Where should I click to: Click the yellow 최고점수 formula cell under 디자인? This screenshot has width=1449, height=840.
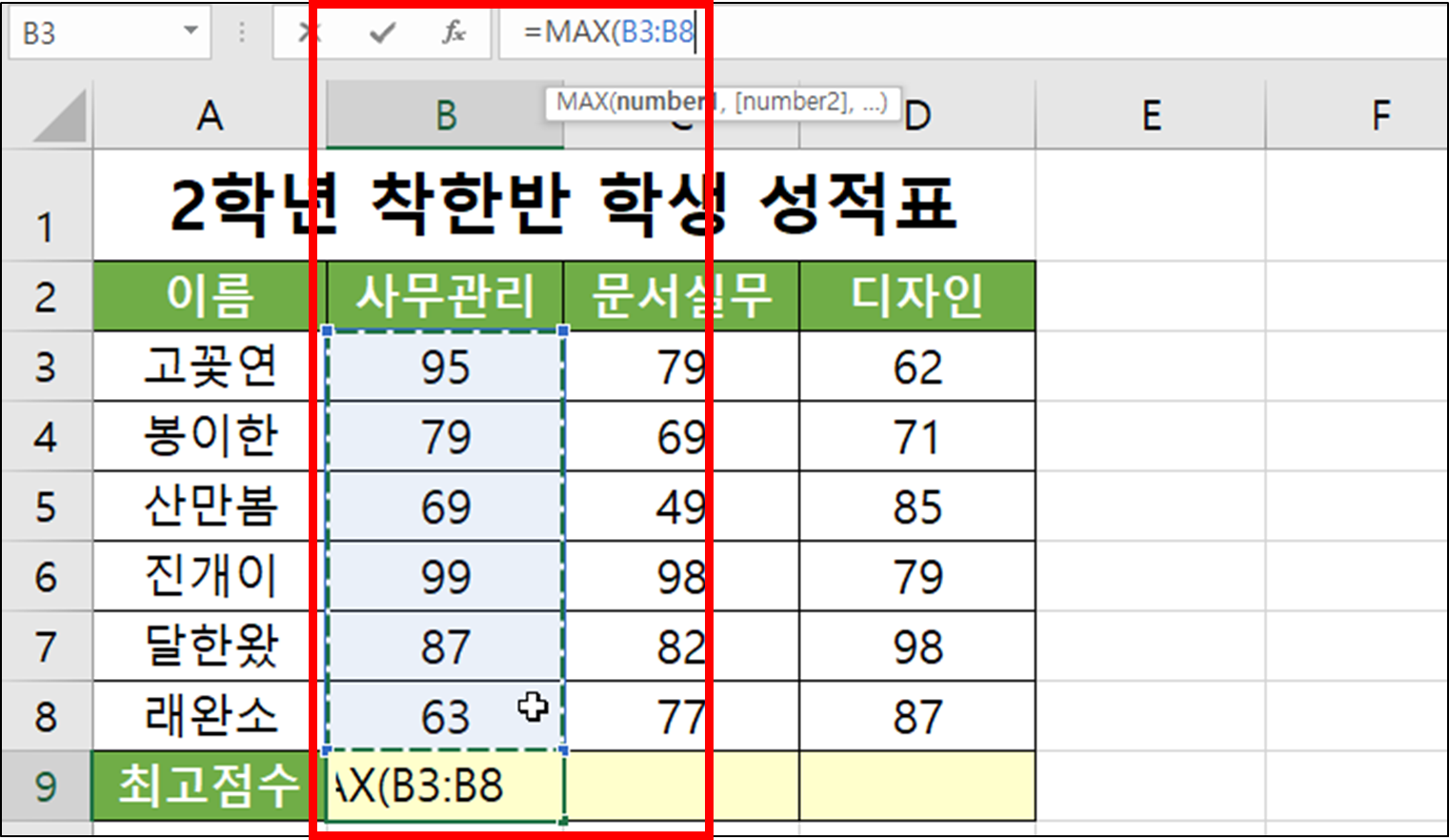916,787
